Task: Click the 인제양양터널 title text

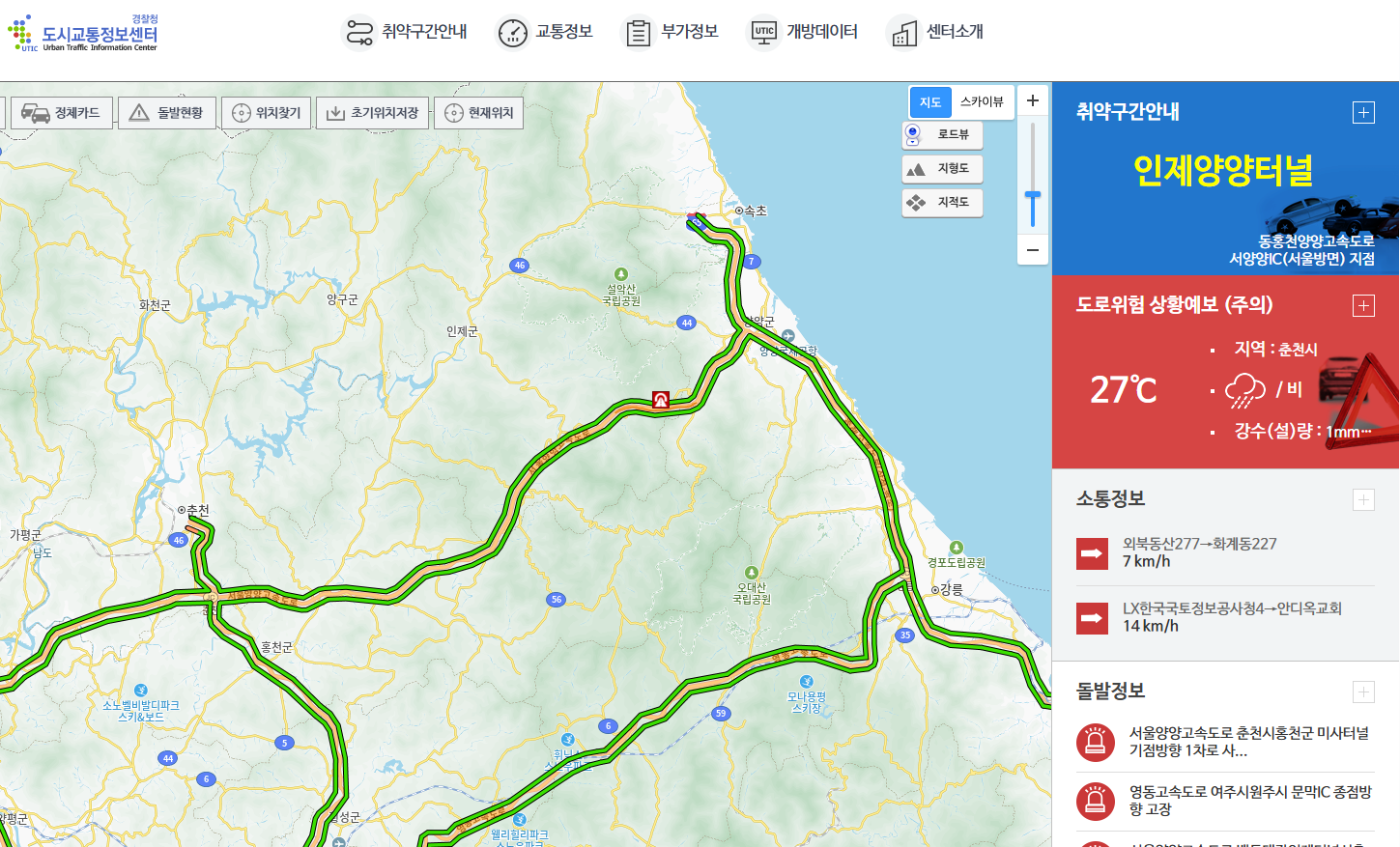Action: pyautogui.click(x=1222, y=171)
